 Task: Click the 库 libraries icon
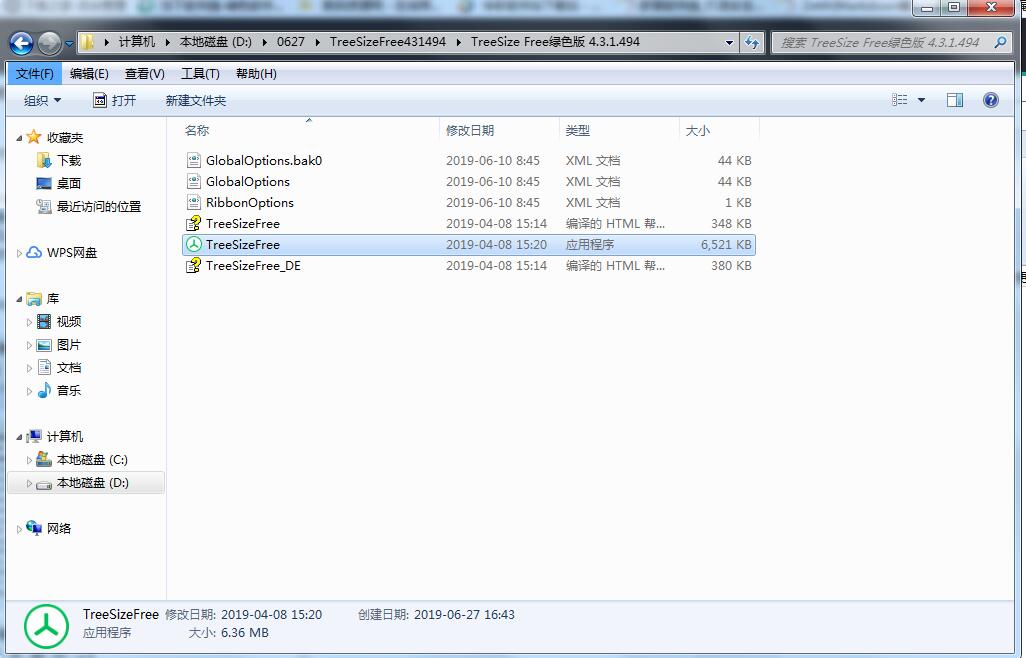coord(34,298)
